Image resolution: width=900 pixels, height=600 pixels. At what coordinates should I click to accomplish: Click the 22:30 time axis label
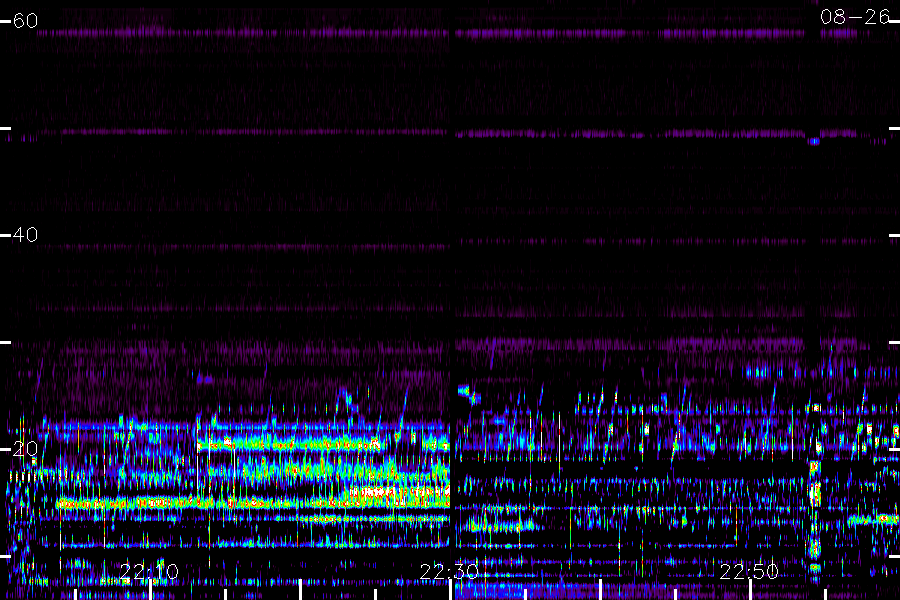pyautogui.click(x=449, y=571)
